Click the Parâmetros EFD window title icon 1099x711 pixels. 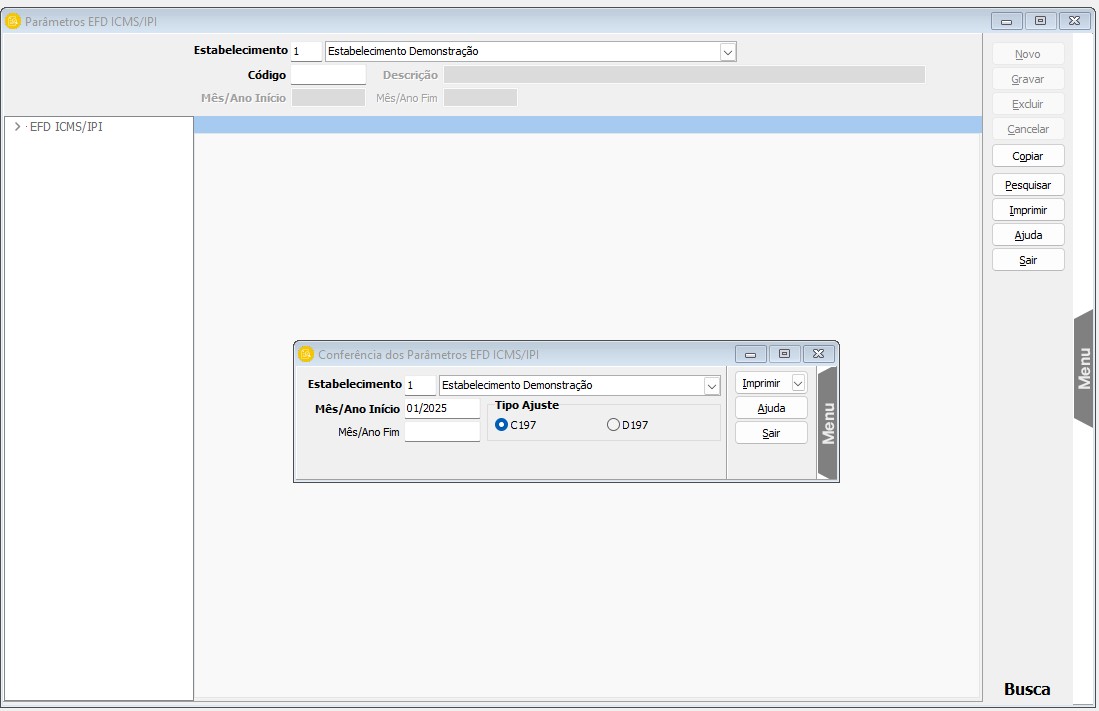tap(14, 21)
